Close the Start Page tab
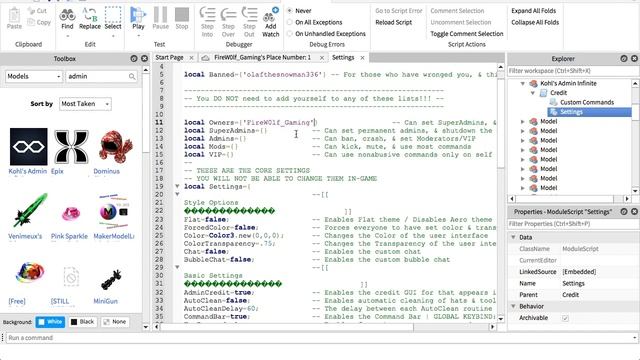Viewport: 640px width, 360px height. [191, 58]
